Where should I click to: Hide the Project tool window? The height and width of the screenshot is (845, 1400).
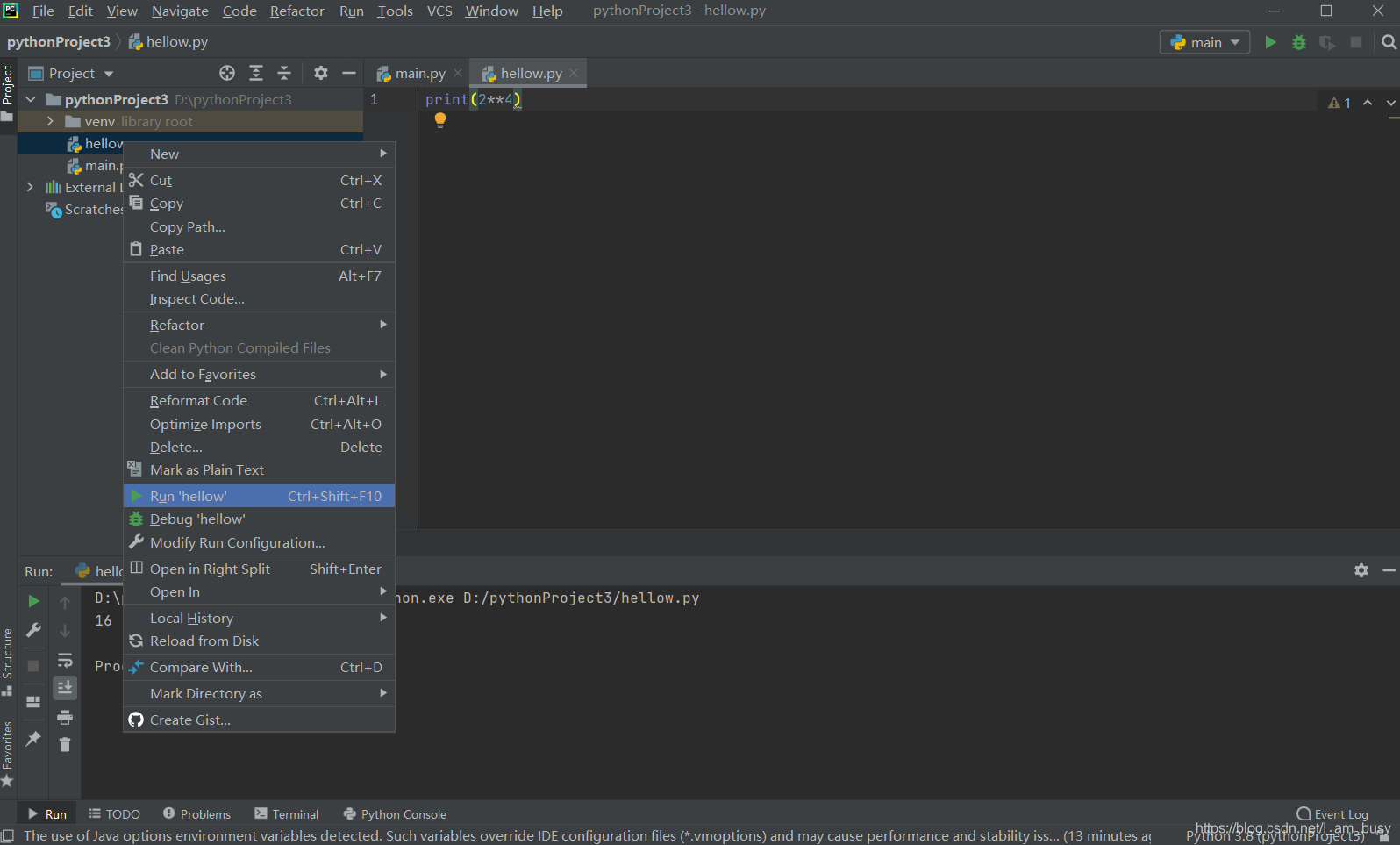[349, 73]
